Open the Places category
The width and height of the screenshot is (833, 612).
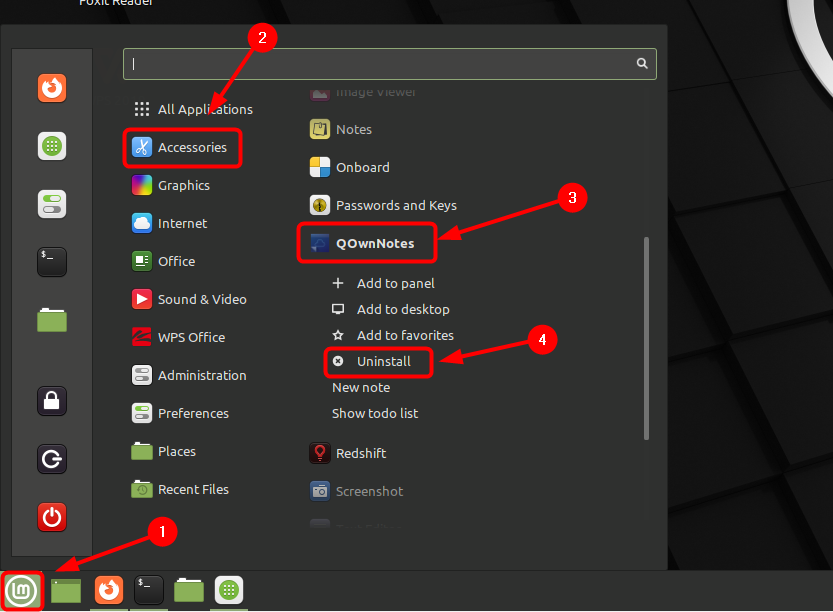tap(164, 452)
